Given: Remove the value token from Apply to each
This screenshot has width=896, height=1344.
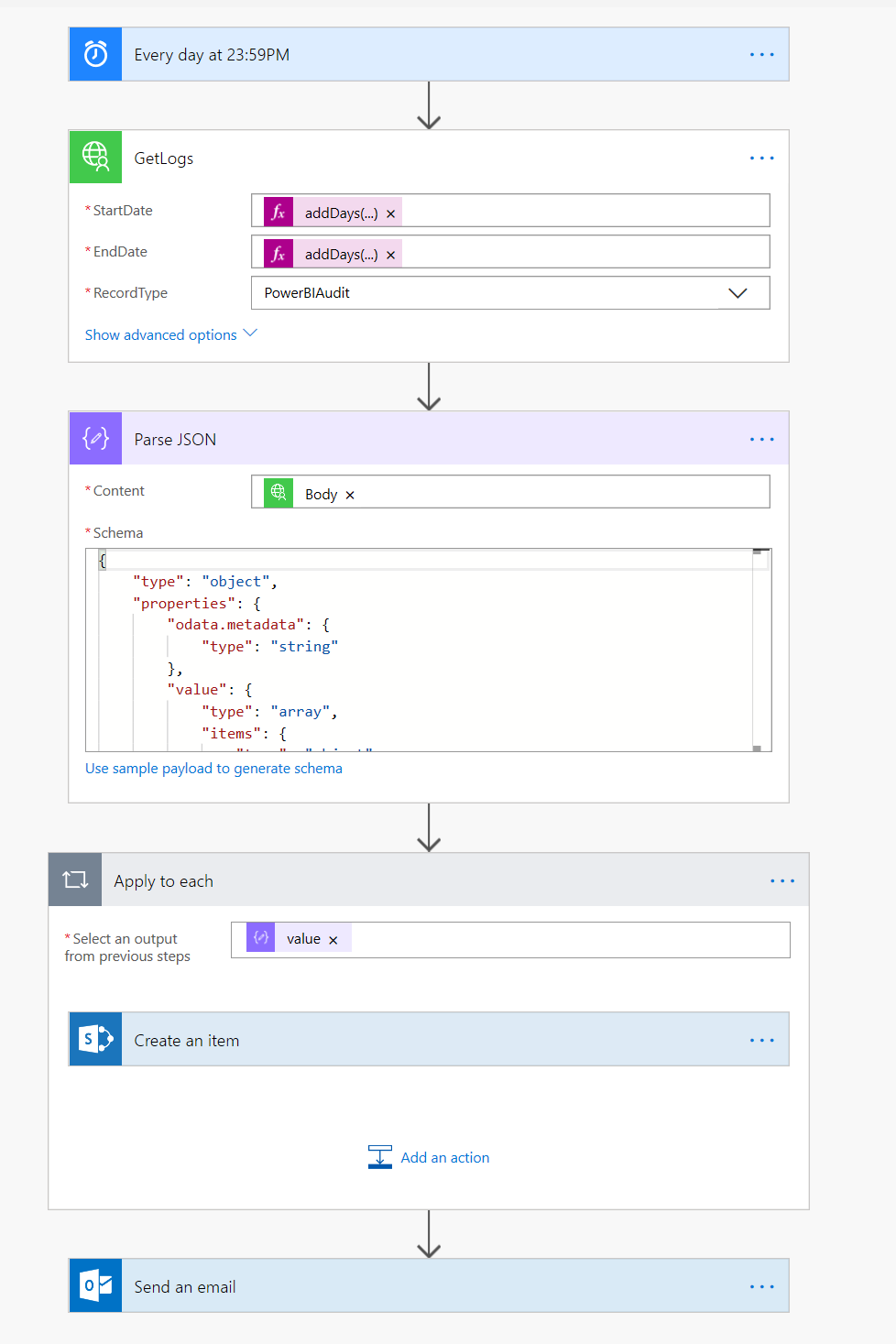Looking at the screenshot, I should click(x=333, y=941).
